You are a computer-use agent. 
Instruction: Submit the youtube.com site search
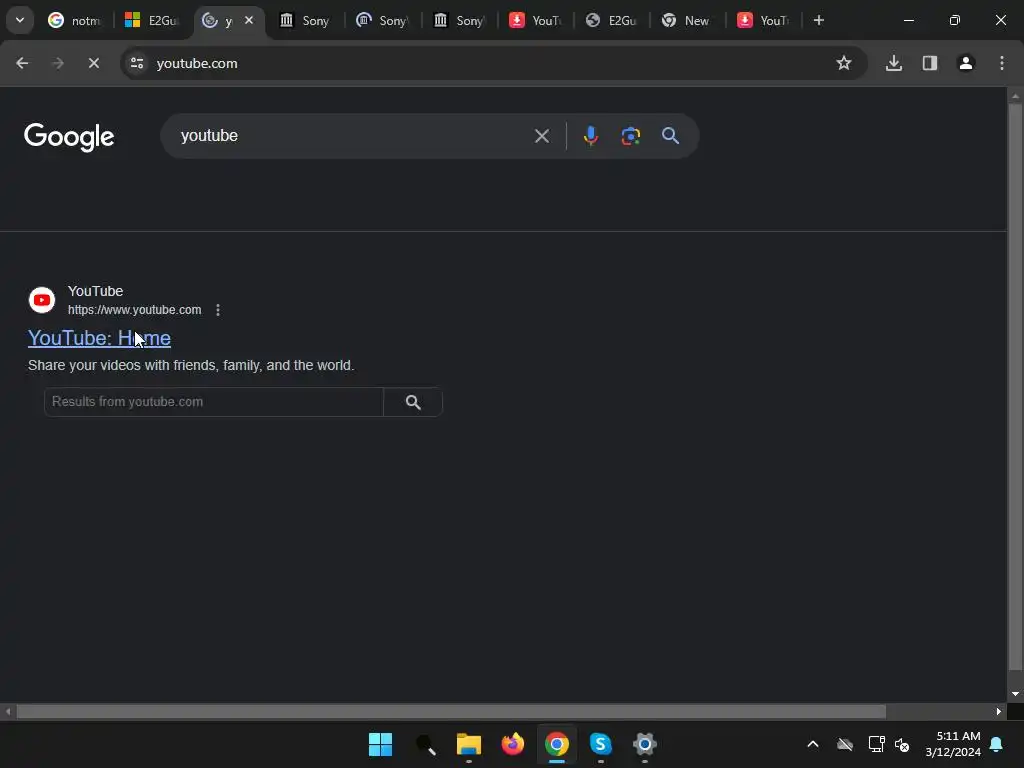coord(413,402)
